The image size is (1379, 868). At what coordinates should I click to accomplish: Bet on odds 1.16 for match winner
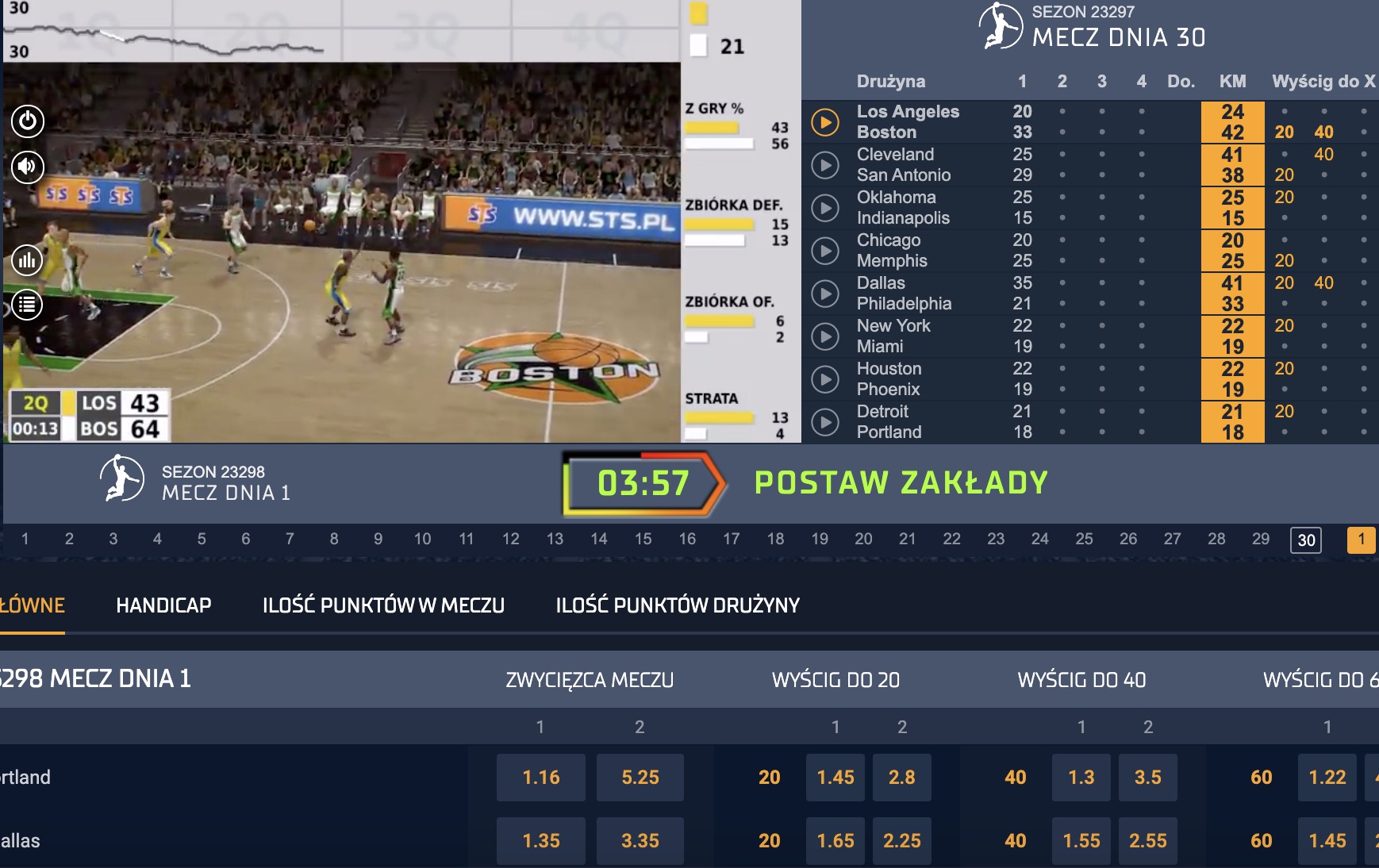pos(541,778)
